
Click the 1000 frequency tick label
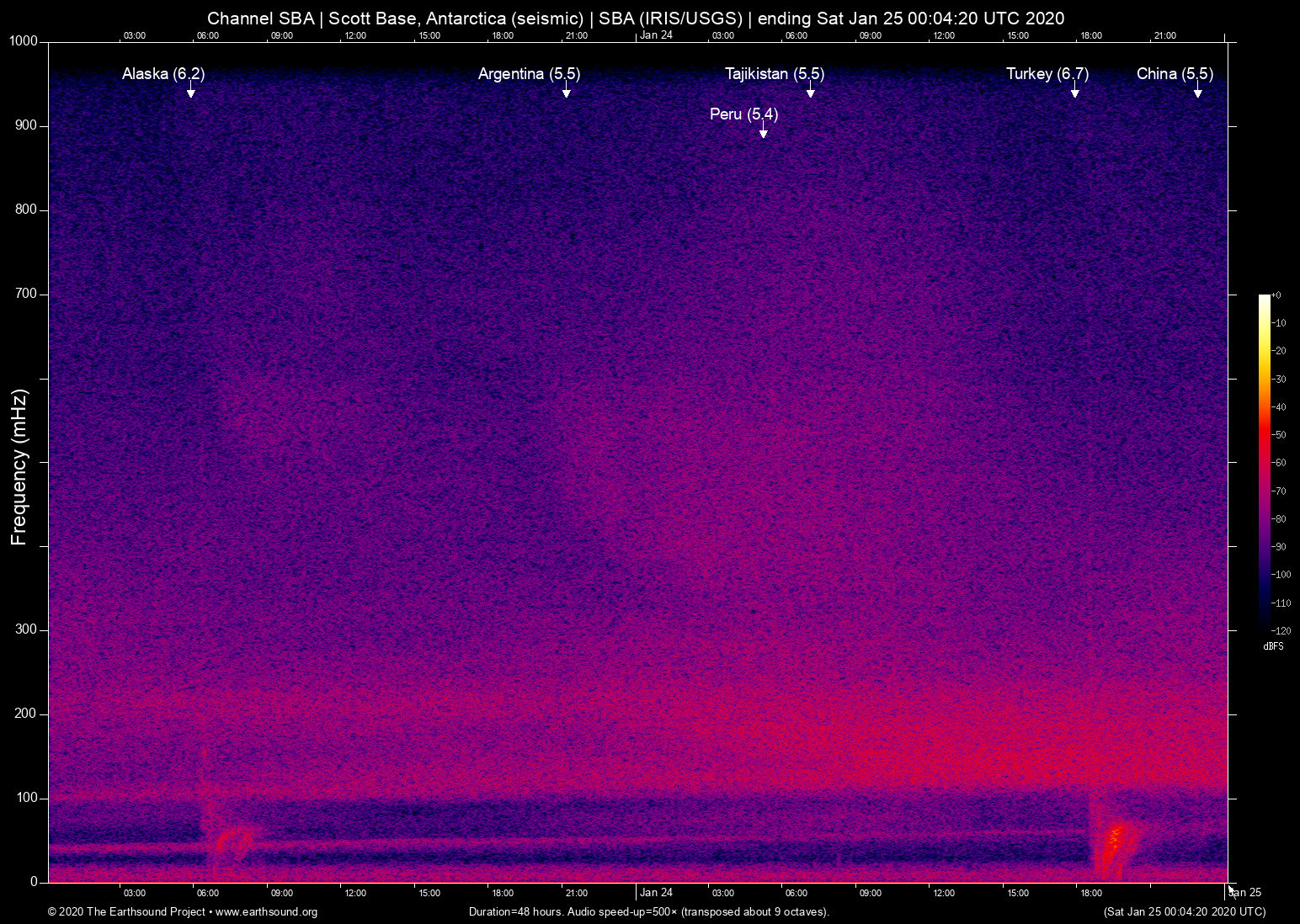[22, 40]
